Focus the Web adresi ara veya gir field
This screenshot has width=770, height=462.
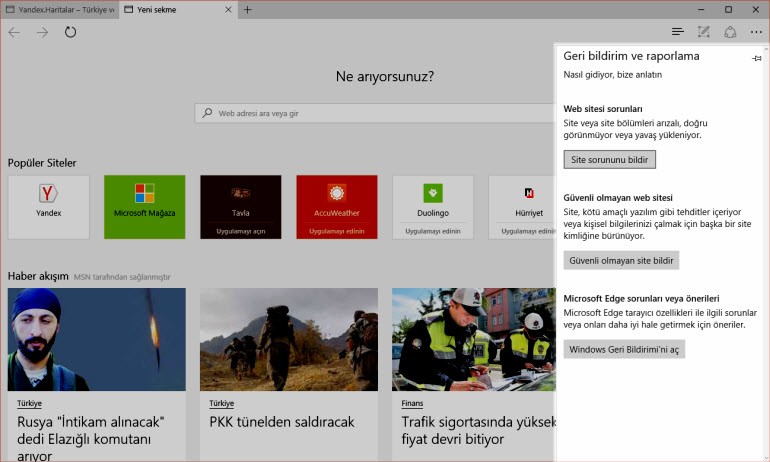(x=374, y=113)
